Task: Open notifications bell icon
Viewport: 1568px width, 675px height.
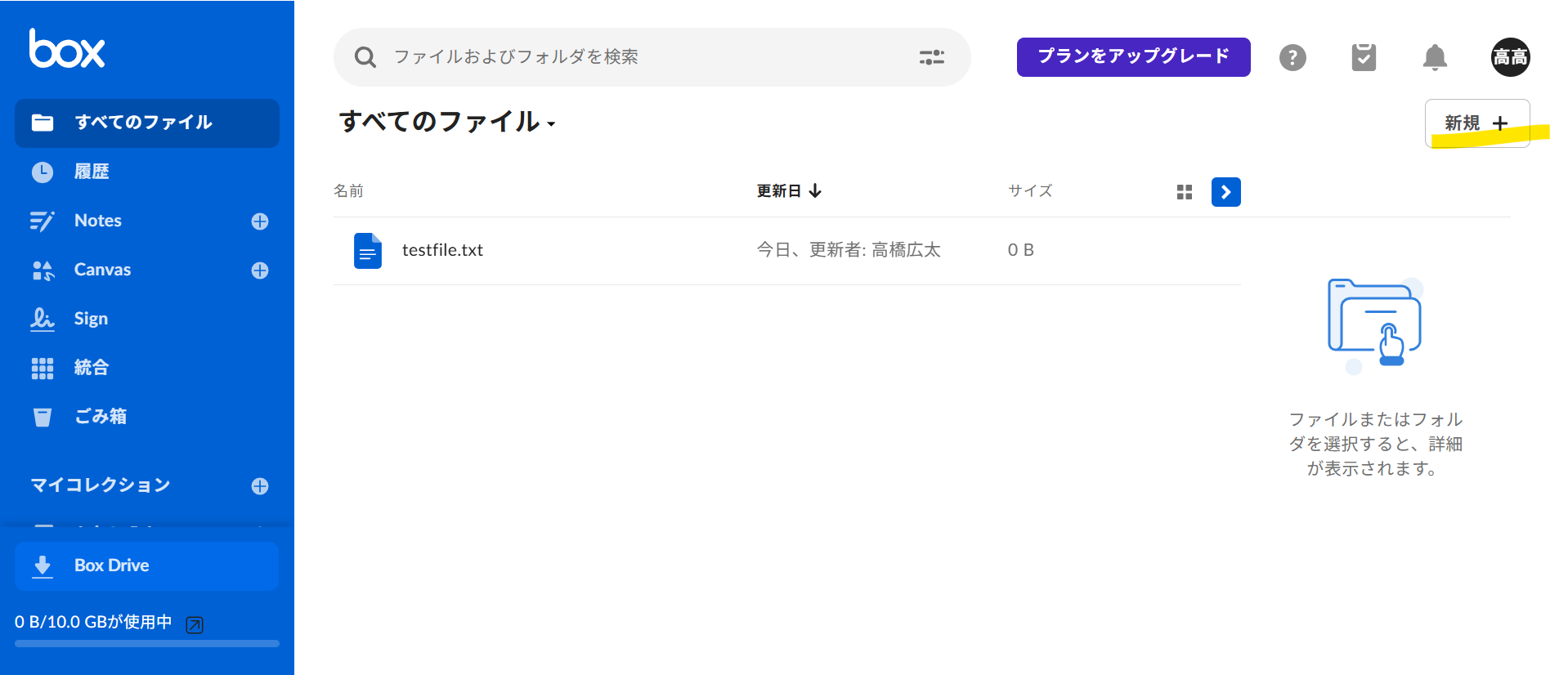Action: 1434,57
